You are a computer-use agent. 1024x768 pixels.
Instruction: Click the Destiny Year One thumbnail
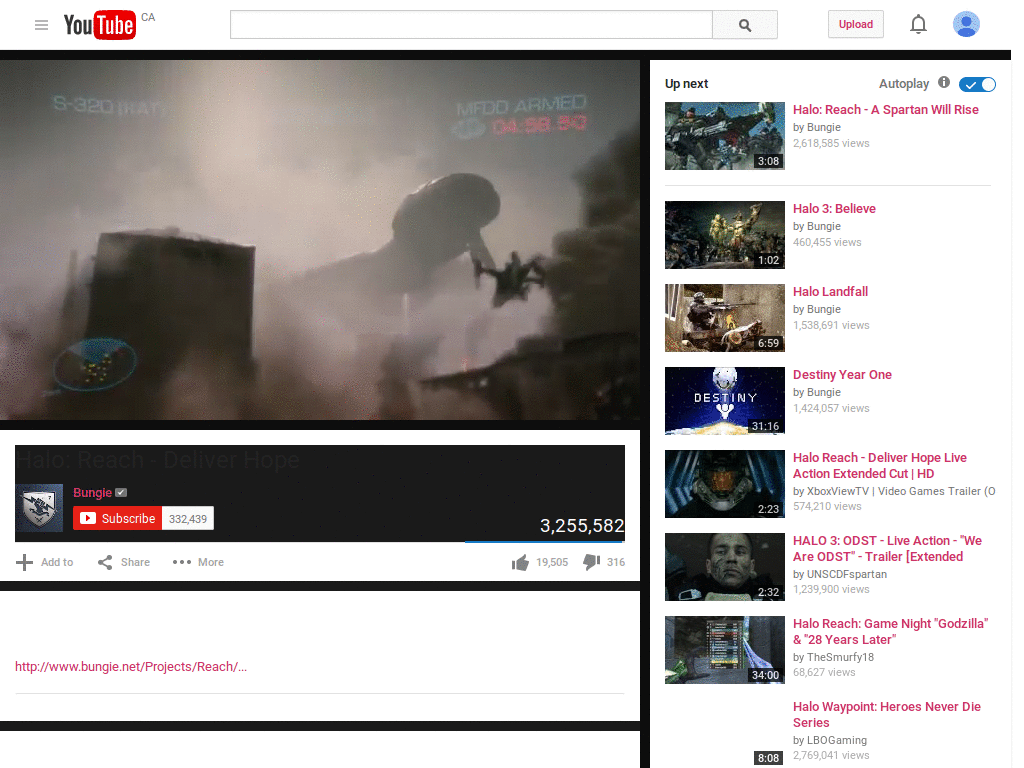click(x=725, y=401)
